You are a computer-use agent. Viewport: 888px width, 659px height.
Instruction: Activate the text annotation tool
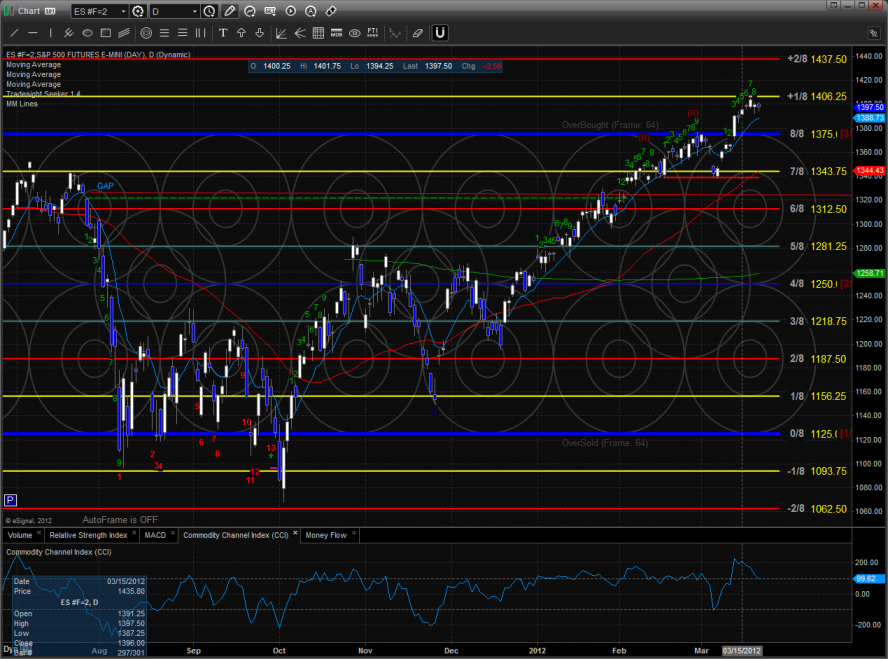[223, 33]
